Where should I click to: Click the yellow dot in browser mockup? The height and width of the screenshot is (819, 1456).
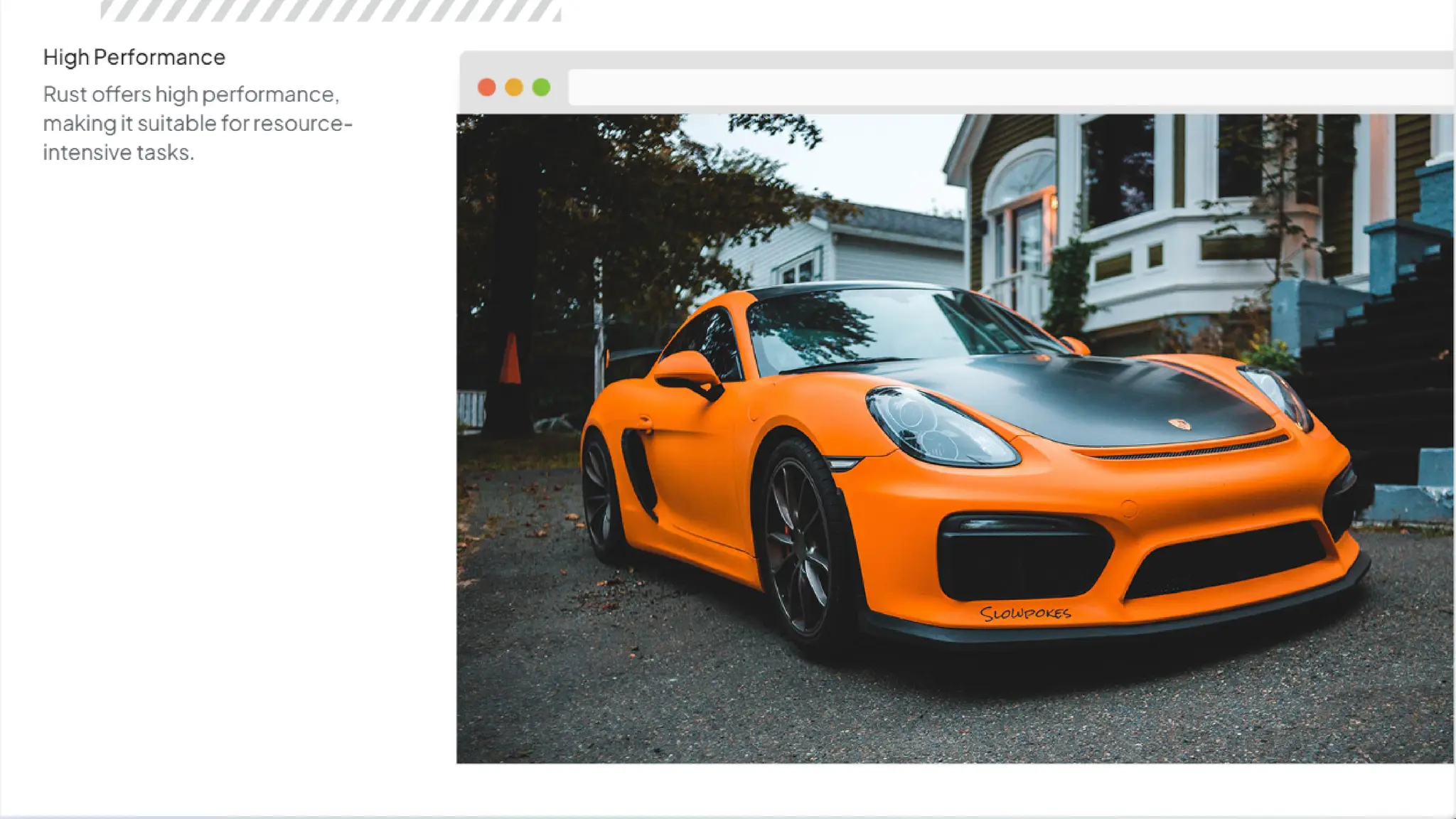pos(514,87)
